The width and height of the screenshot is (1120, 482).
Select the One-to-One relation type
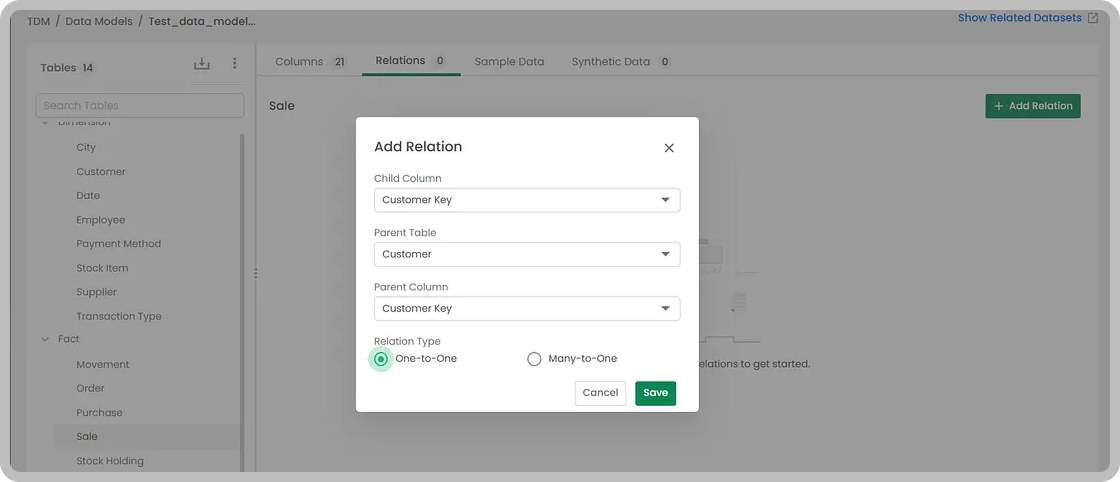(381, 359)
